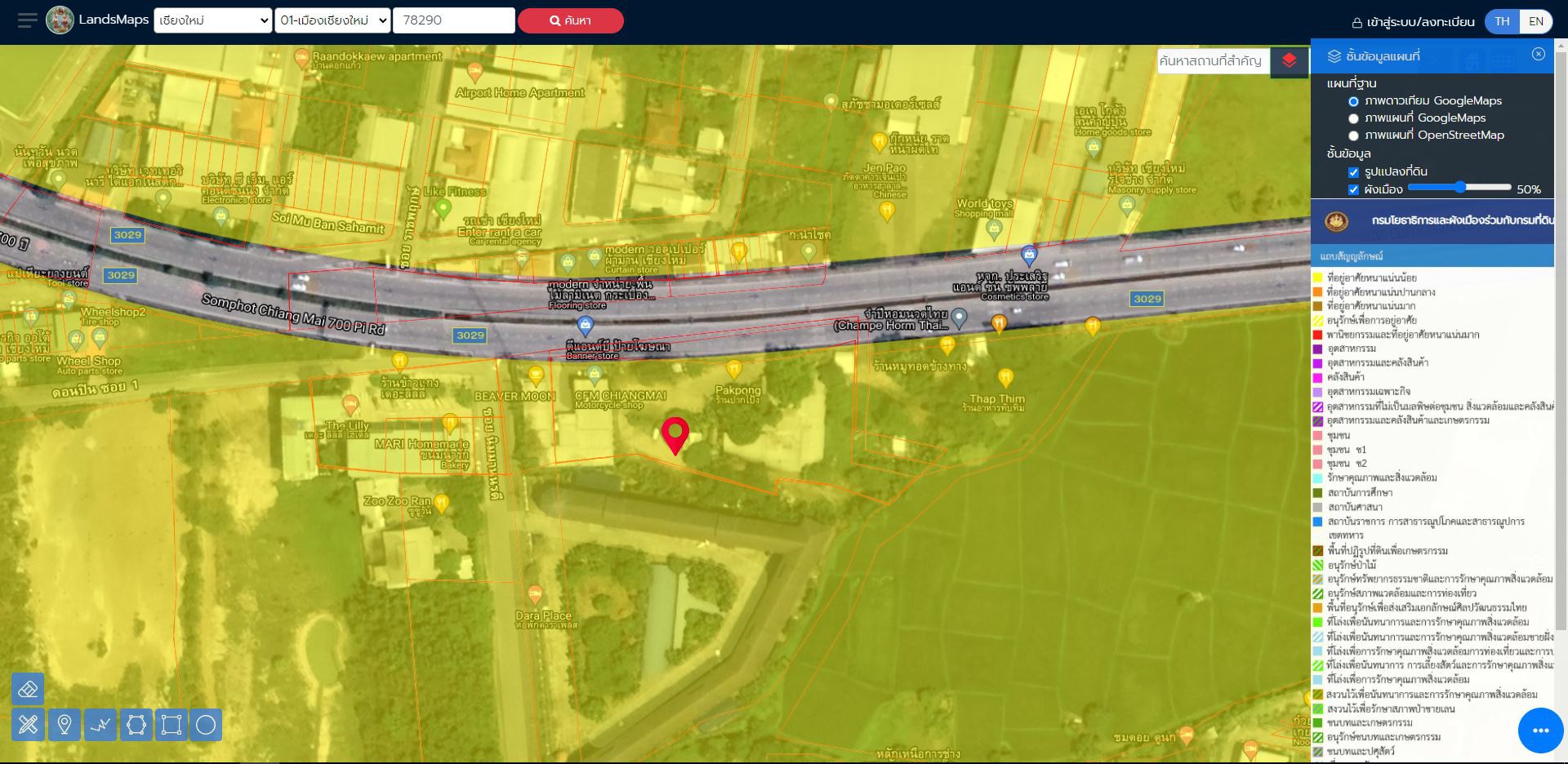Select the circle drawing tool
This screenshot has width=1568, height=764.
pyautogui.click(x=206, y=725)
